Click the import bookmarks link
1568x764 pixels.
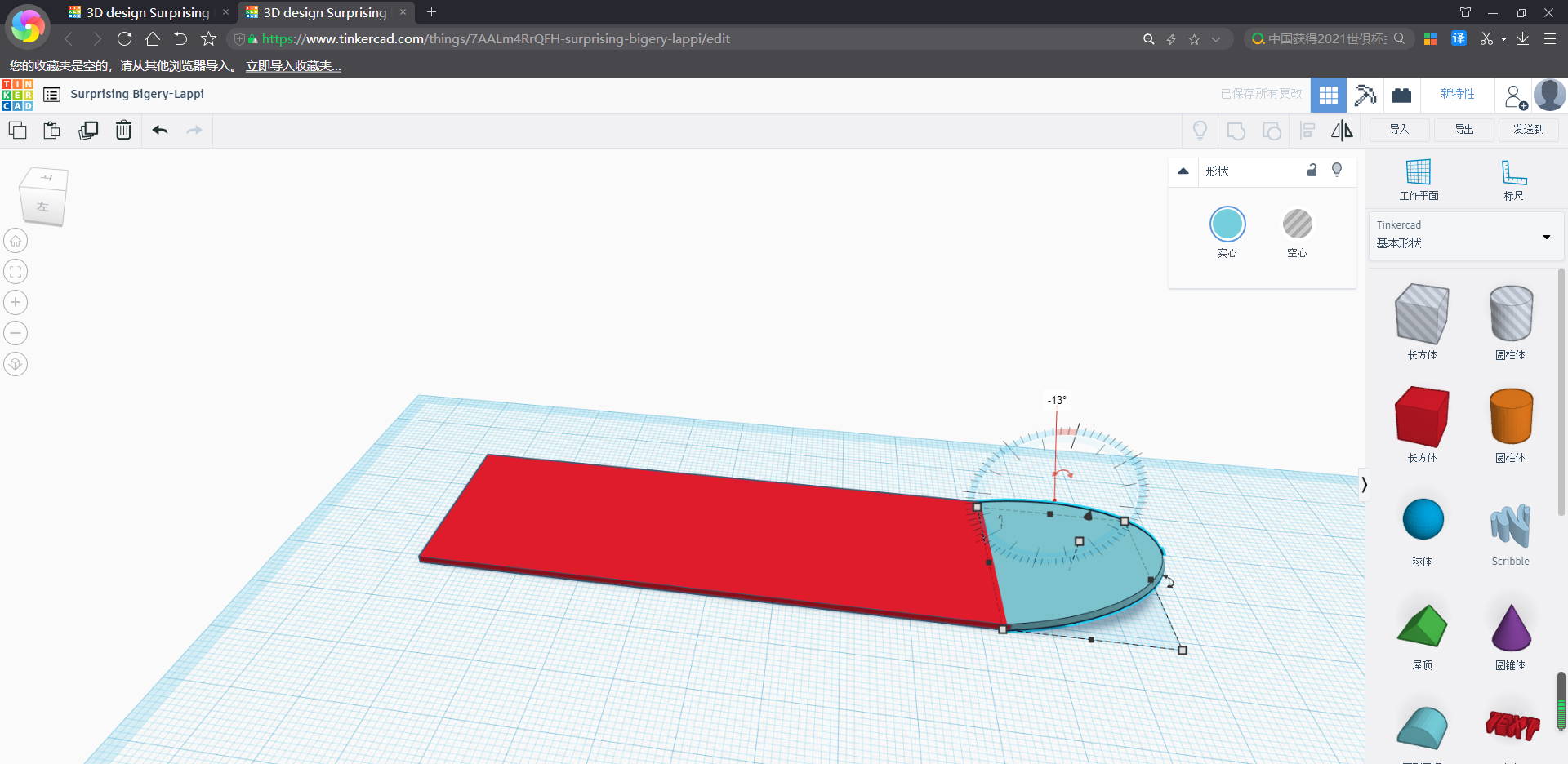[293, 66]
